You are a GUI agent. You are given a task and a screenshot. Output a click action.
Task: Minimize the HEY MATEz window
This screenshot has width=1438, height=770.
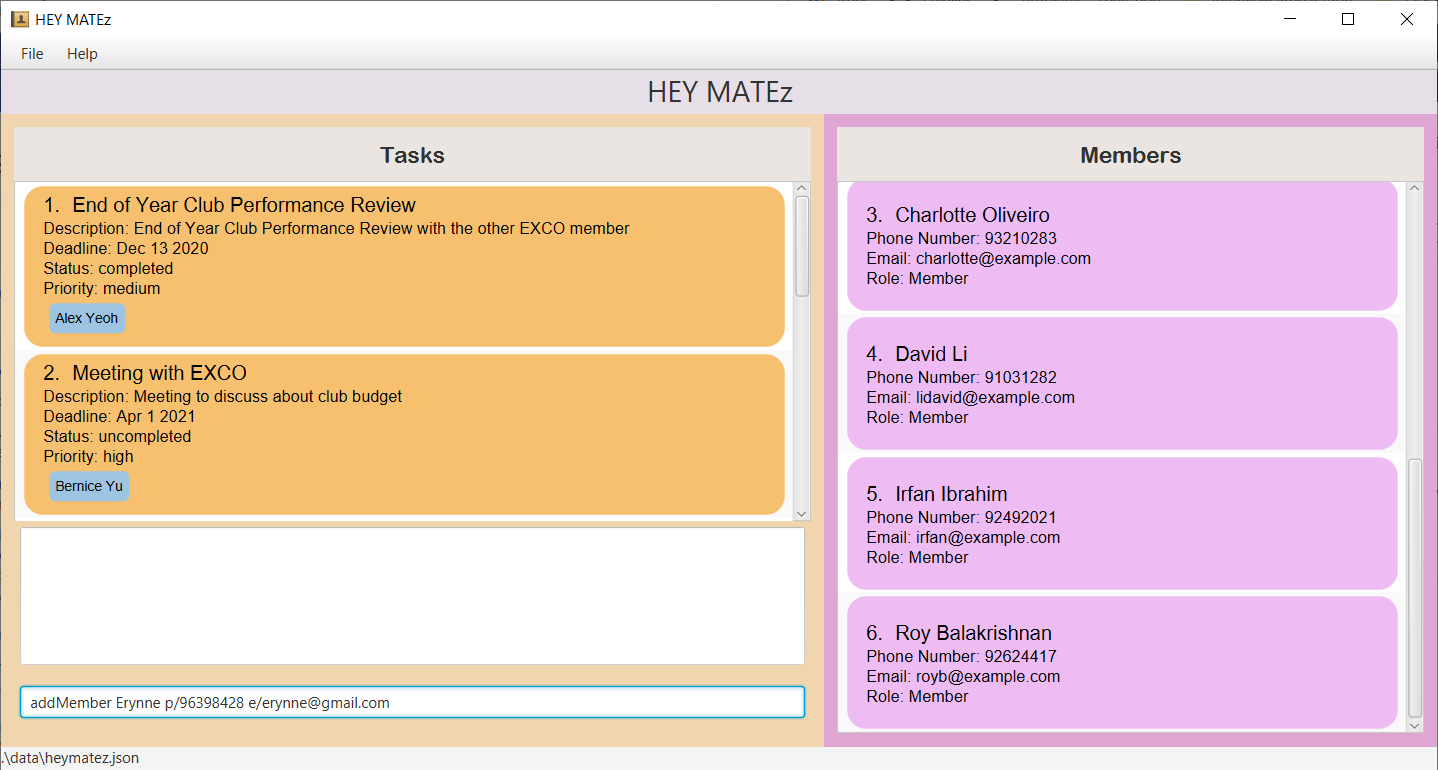pyautogui.click(x=1289, y=19)
